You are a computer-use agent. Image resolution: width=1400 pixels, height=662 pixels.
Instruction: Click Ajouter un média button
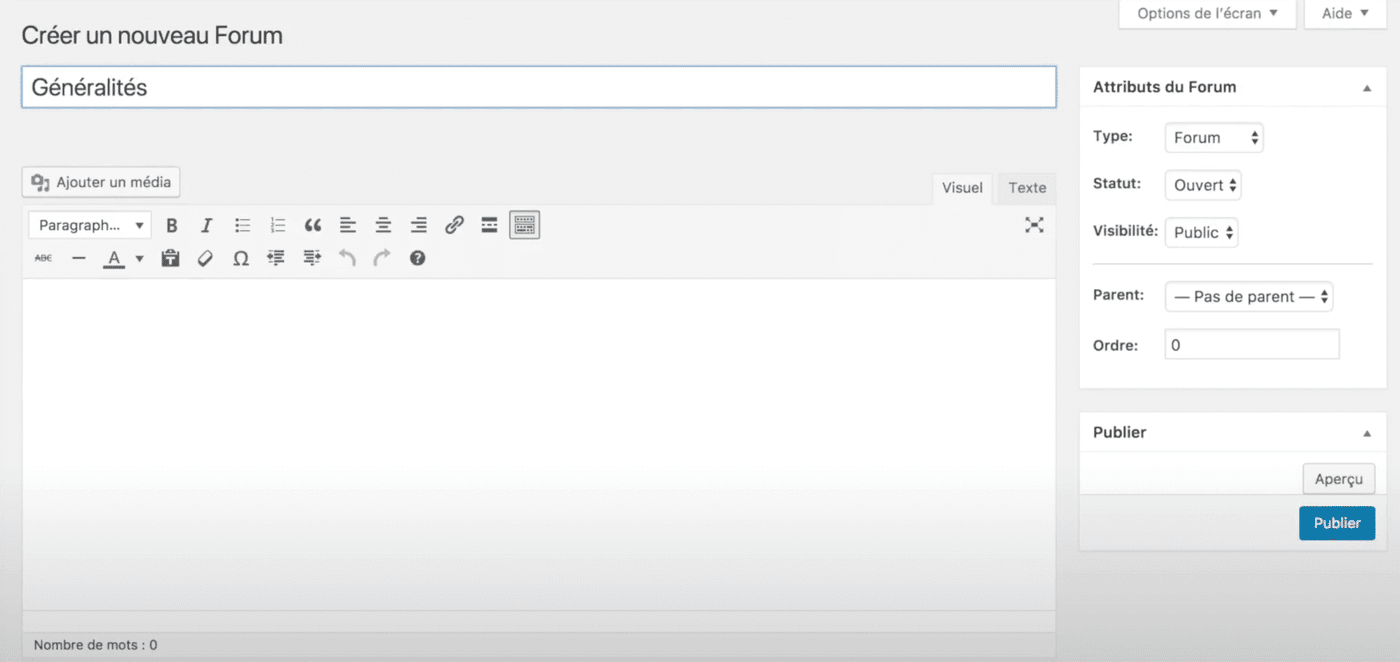coord(101,182)
